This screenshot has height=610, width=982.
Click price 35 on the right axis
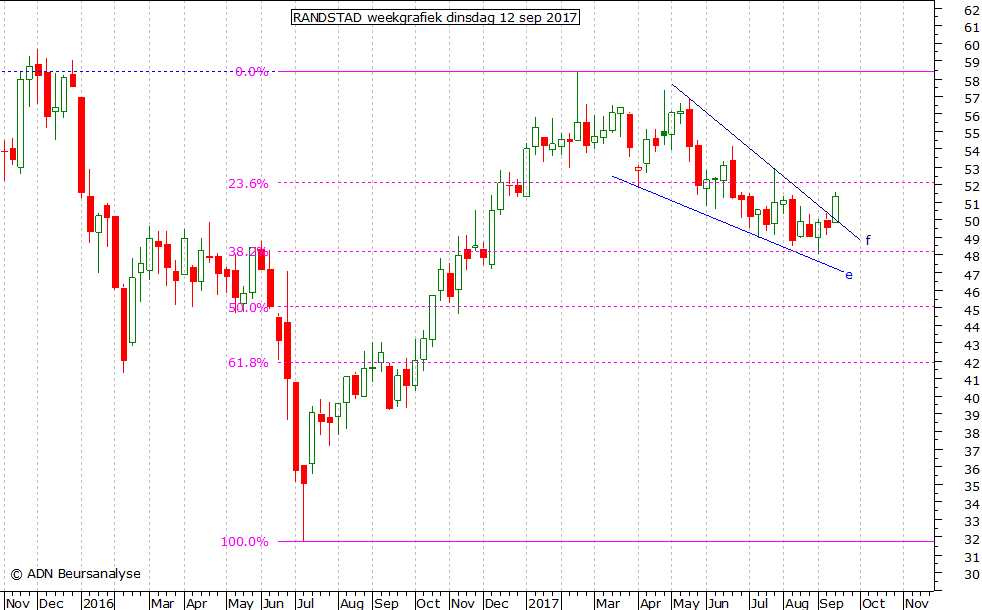(x=972, y=486)
